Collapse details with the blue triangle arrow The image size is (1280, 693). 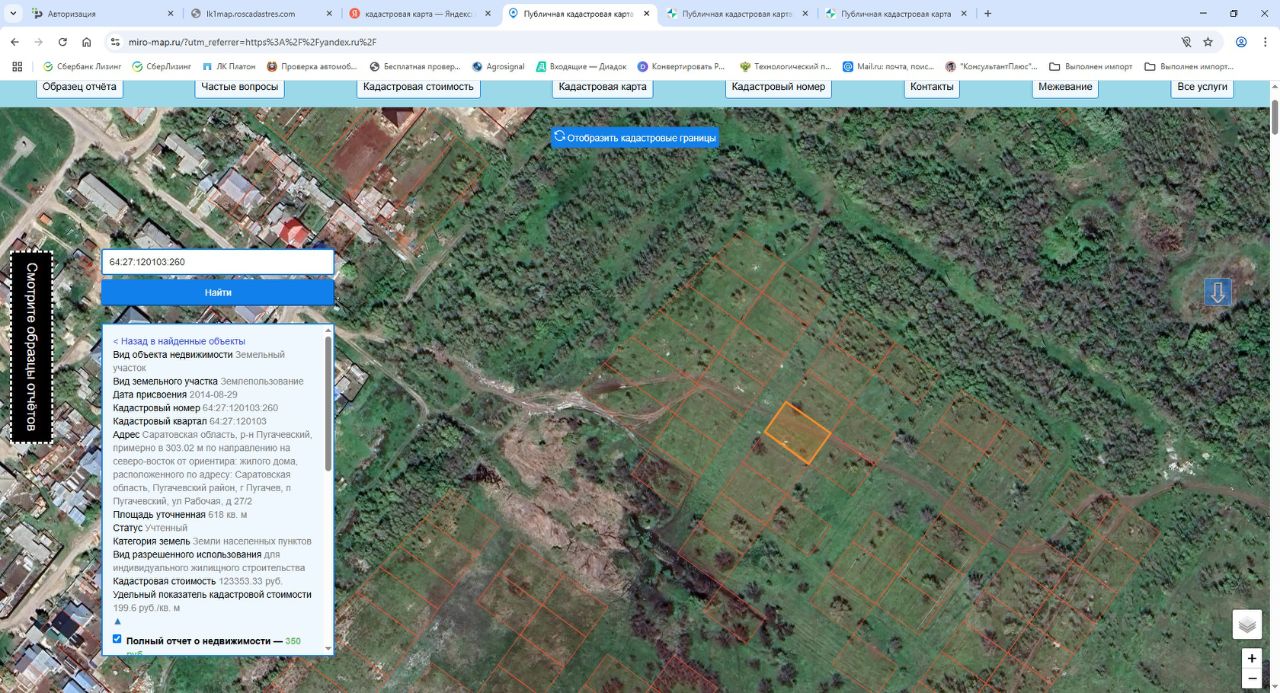(117, 621)
